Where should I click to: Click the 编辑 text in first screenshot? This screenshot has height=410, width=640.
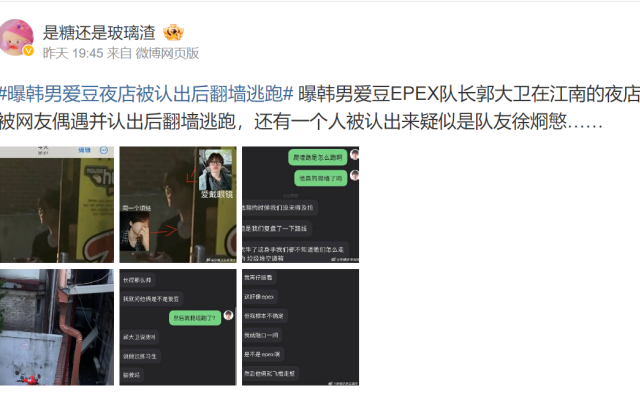click(x=84, y=150)
